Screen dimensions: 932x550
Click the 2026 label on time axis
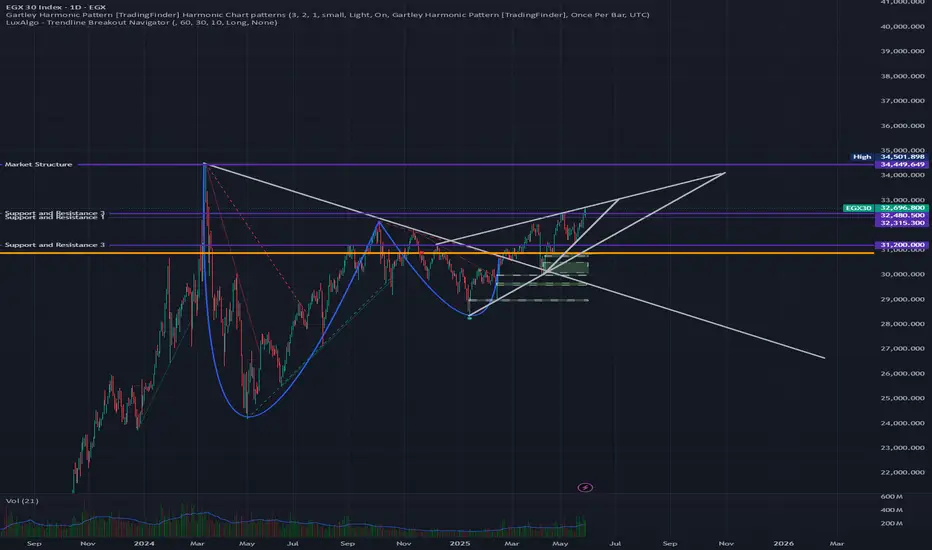pos(783,543)
